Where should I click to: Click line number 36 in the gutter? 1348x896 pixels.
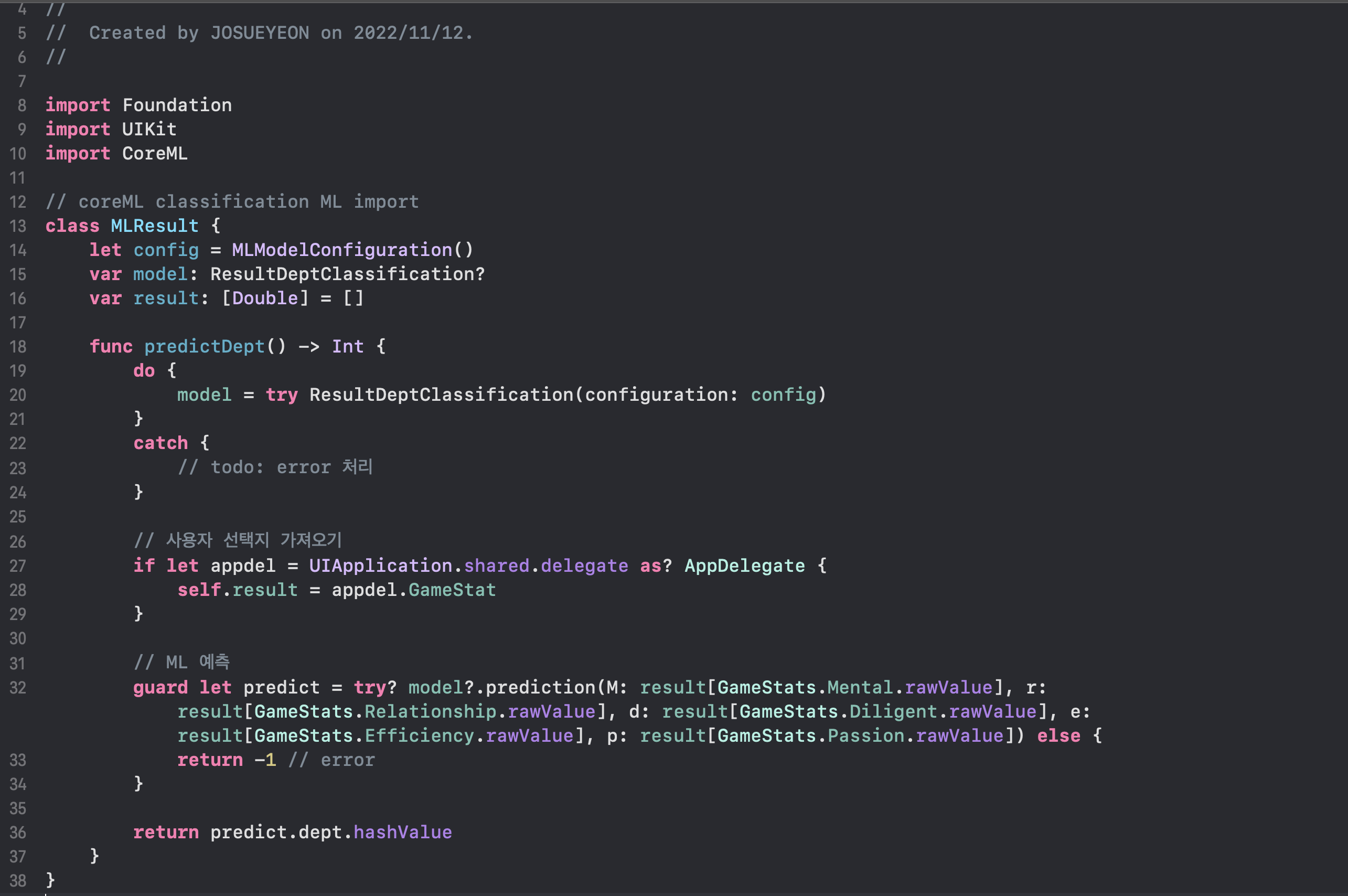(x=18, y=833)
